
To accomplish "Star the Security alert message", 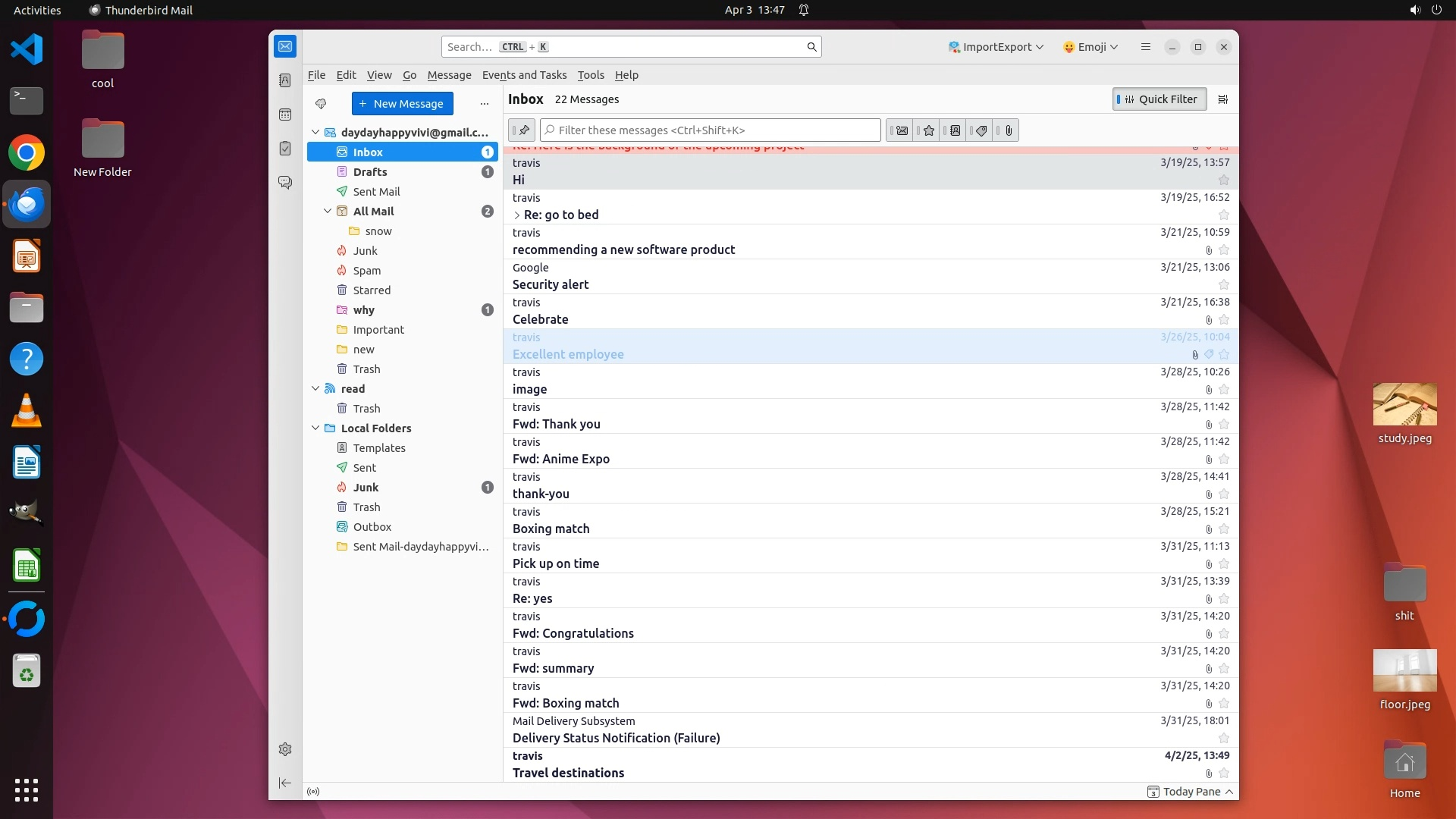I will pos(1223,285).
